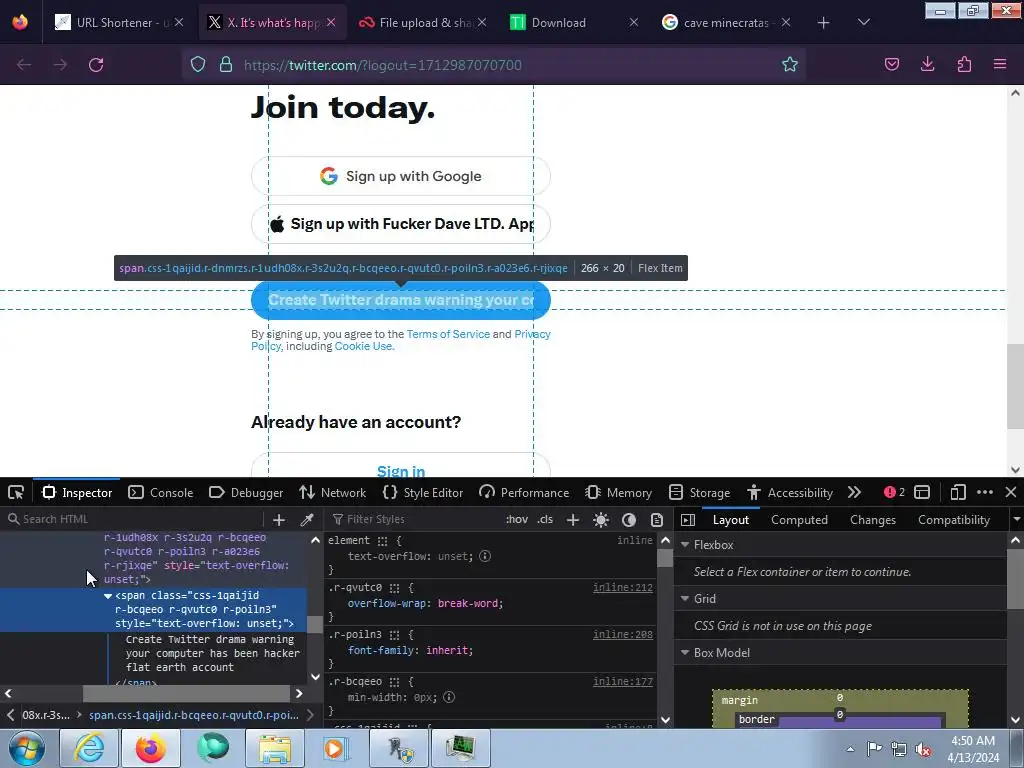Viewport: 1024px width, 768px height.
Task: Open the downloads panel
Action: tap(927, 64)
